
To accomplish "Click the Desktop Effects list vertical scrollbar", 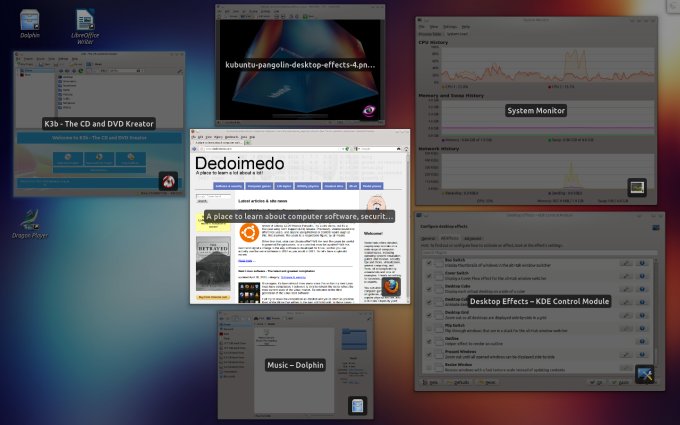I will tap(654, 314).
